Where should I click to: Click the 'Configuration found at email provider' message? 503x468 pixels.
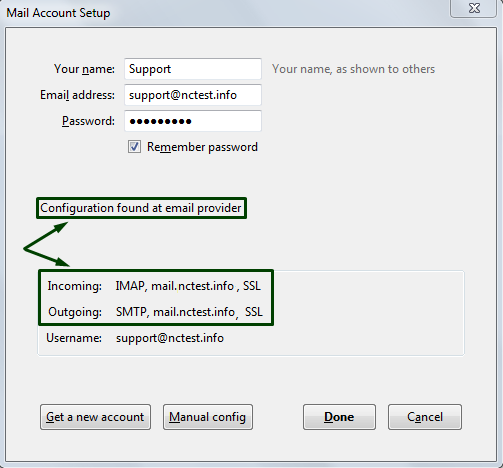141,208
